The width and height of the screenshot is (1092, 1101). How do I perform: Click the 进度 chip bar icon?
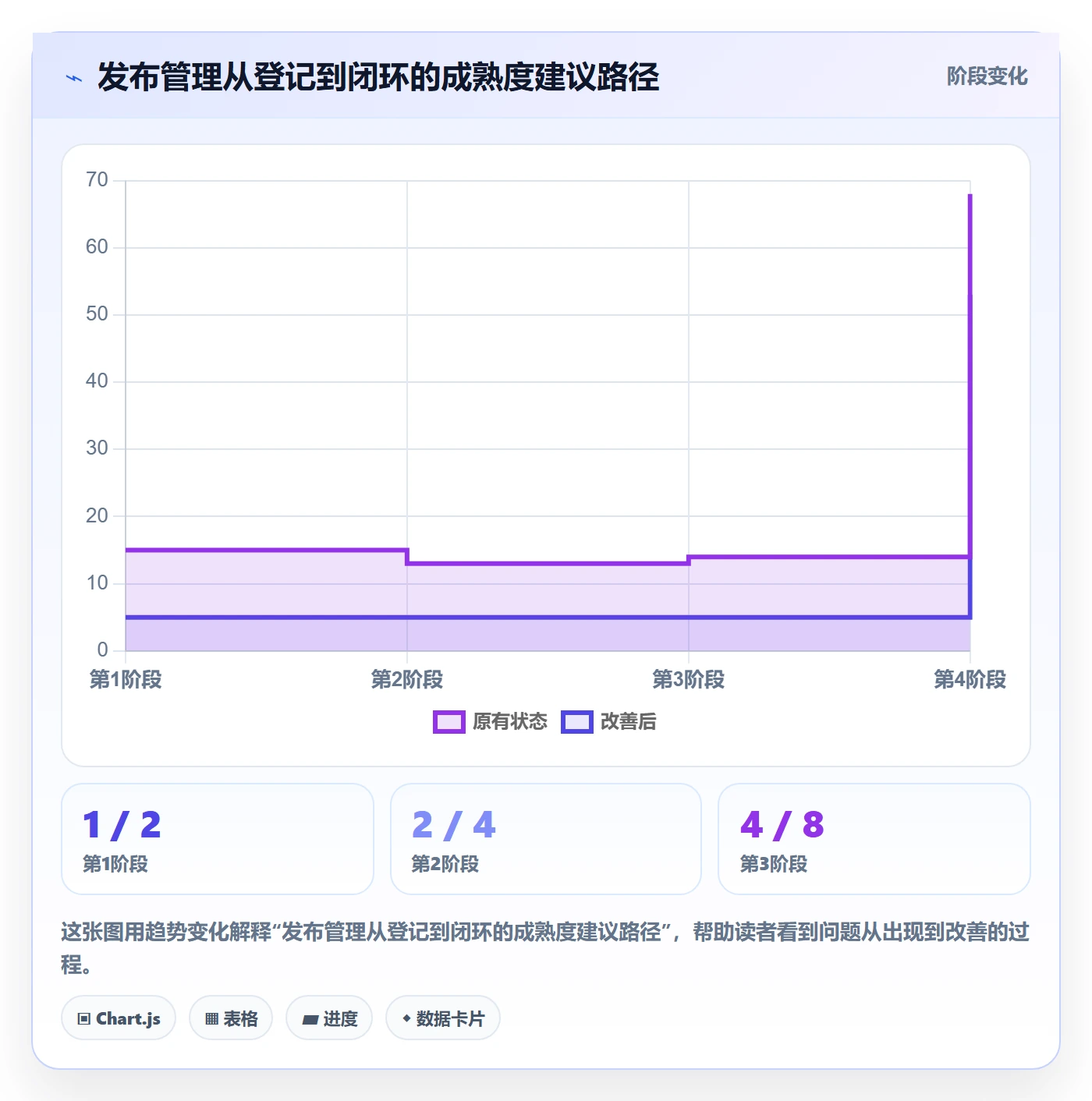tap(310, 1019)
